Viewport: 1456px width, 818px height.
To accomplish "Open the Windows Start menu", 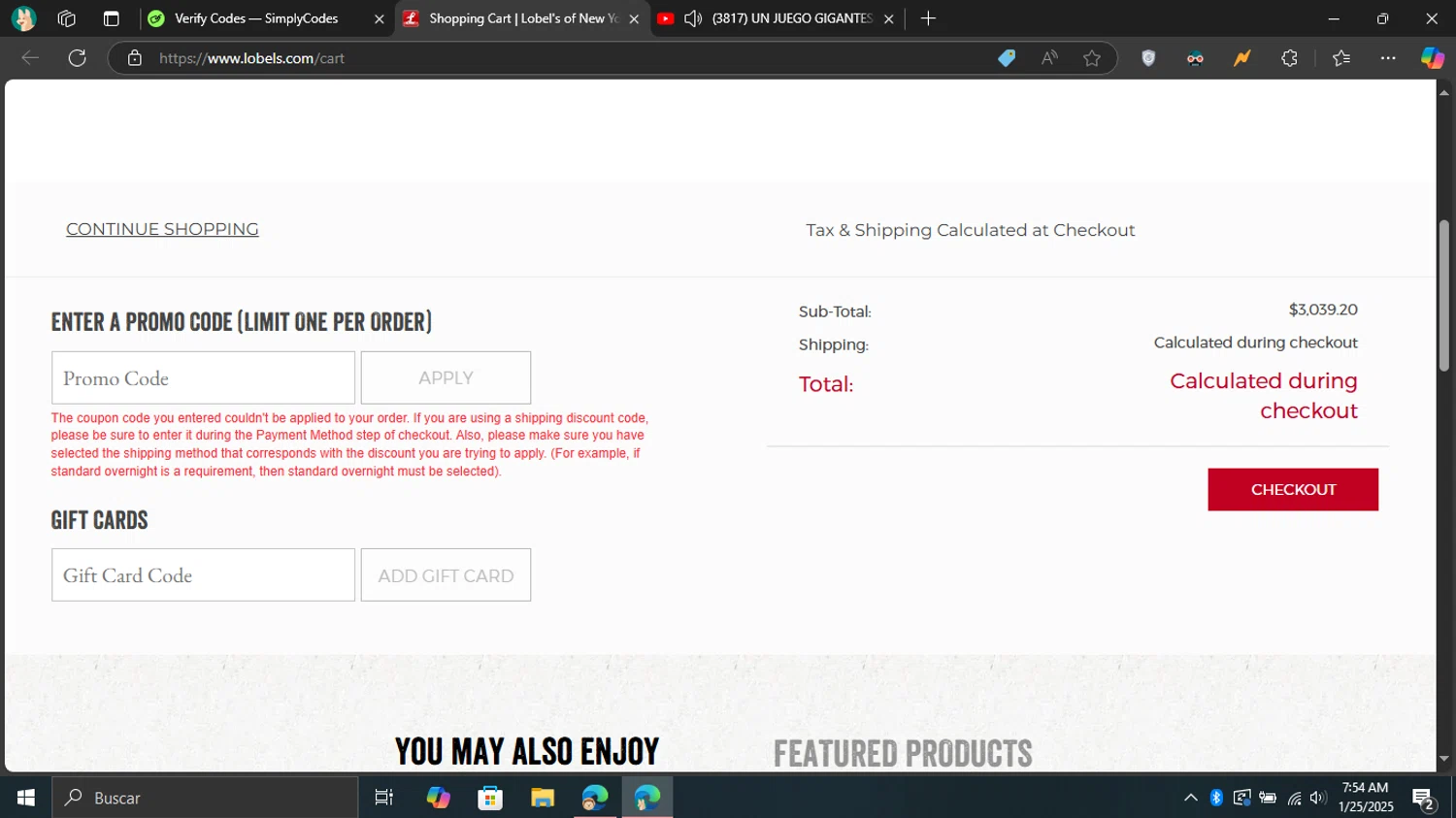I will 26,798.
